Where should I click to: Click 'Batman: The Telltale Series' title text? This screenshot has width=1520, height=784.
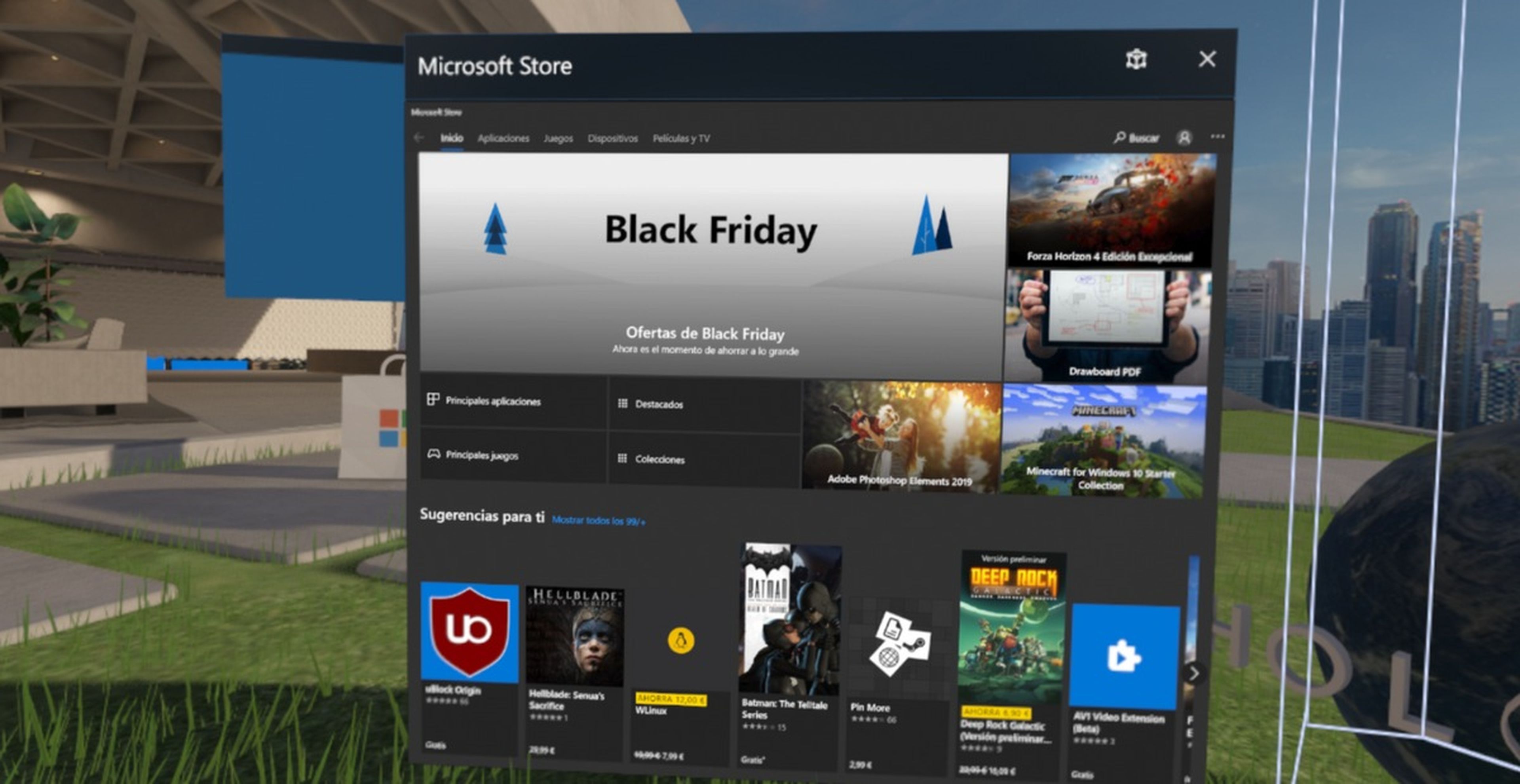click(x=784, y=710)
